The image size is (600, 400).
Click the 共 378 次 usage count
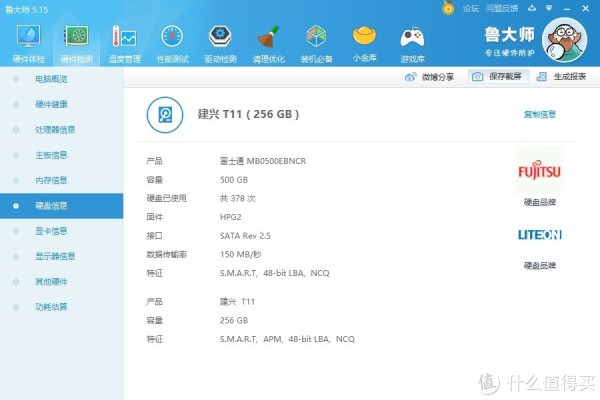(x=237, y=199)
